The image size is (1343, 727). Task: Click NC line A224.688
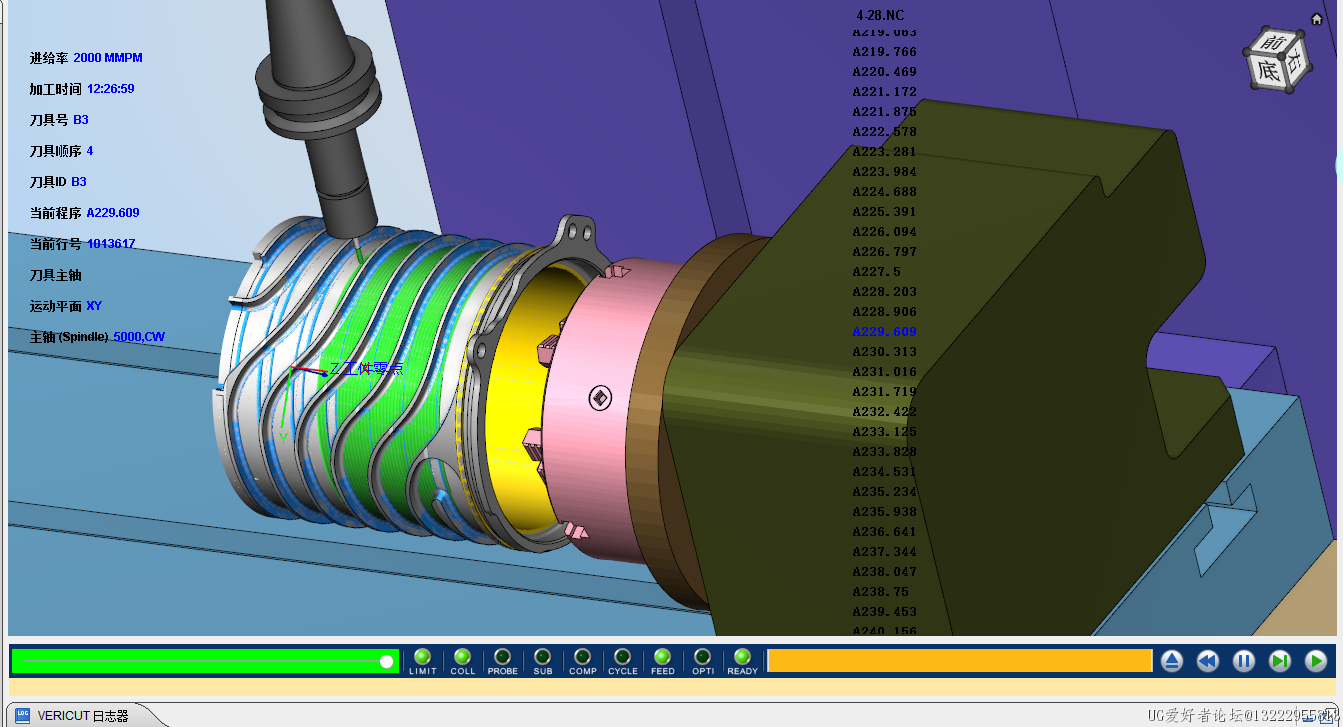point(884,192)
